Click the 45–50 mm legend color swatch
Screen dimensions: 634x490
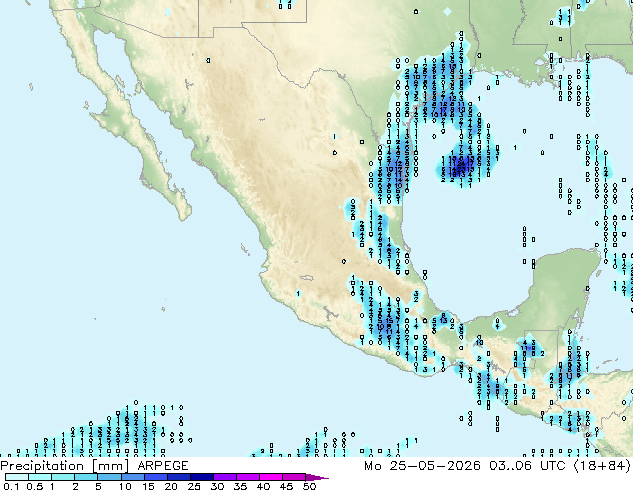tap(294, 477)
